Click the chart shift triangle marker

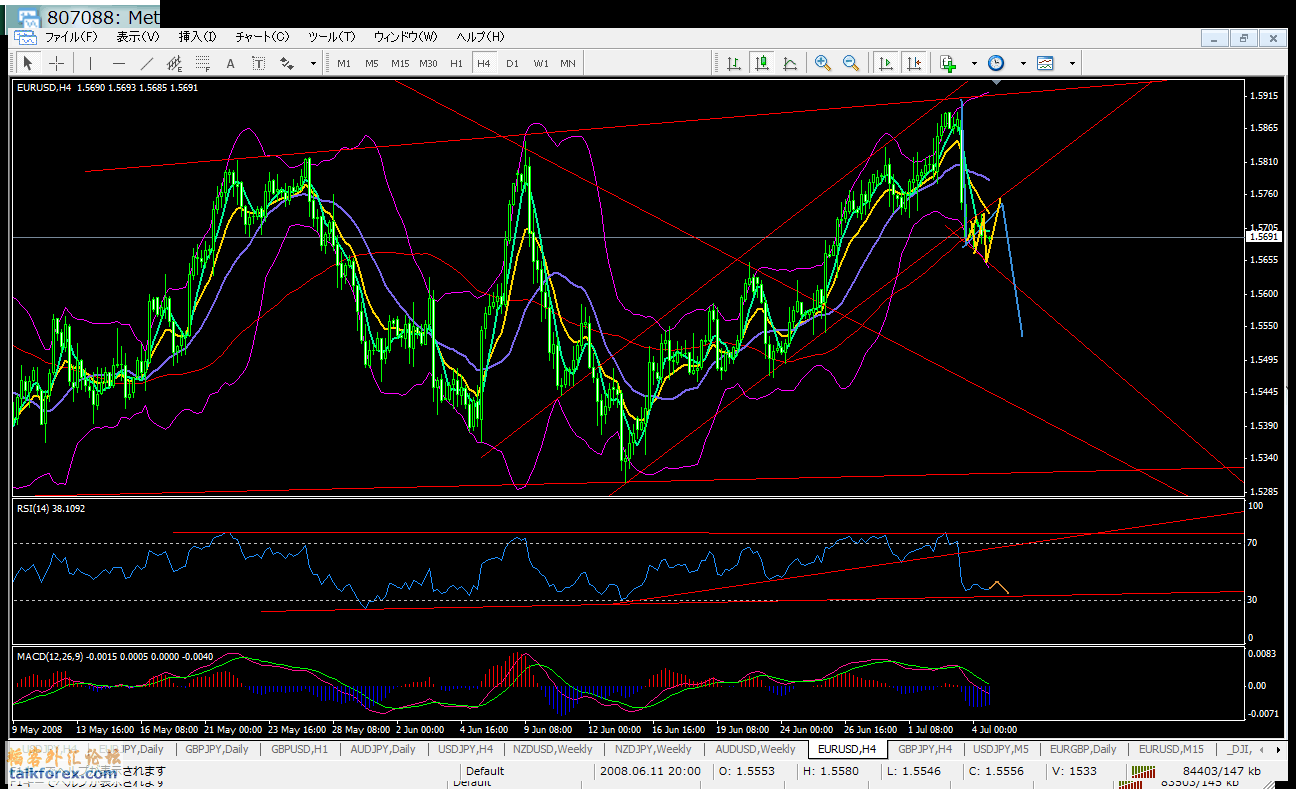995,84
